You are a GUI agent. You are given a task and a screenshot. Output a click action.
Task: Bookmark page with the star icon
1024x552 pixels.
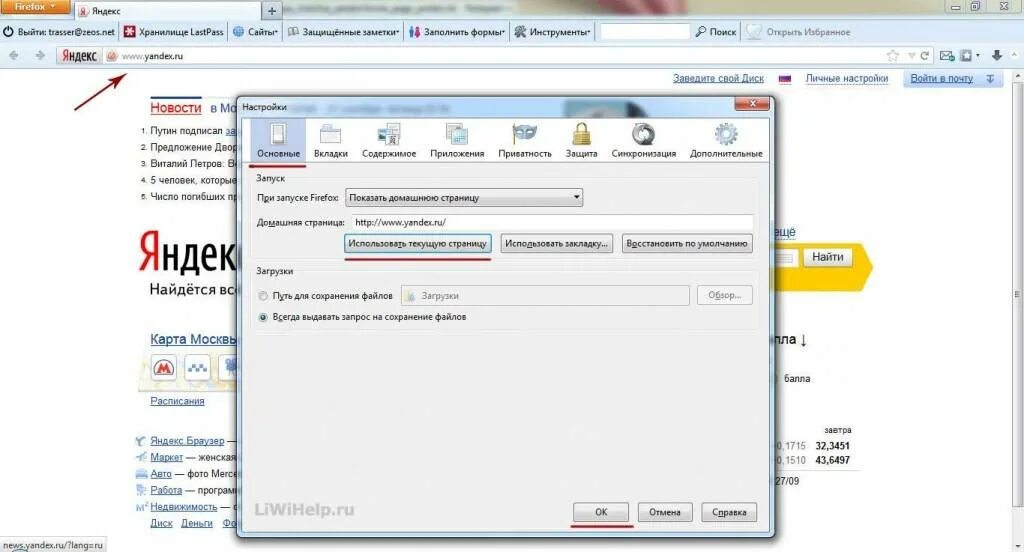893,56
